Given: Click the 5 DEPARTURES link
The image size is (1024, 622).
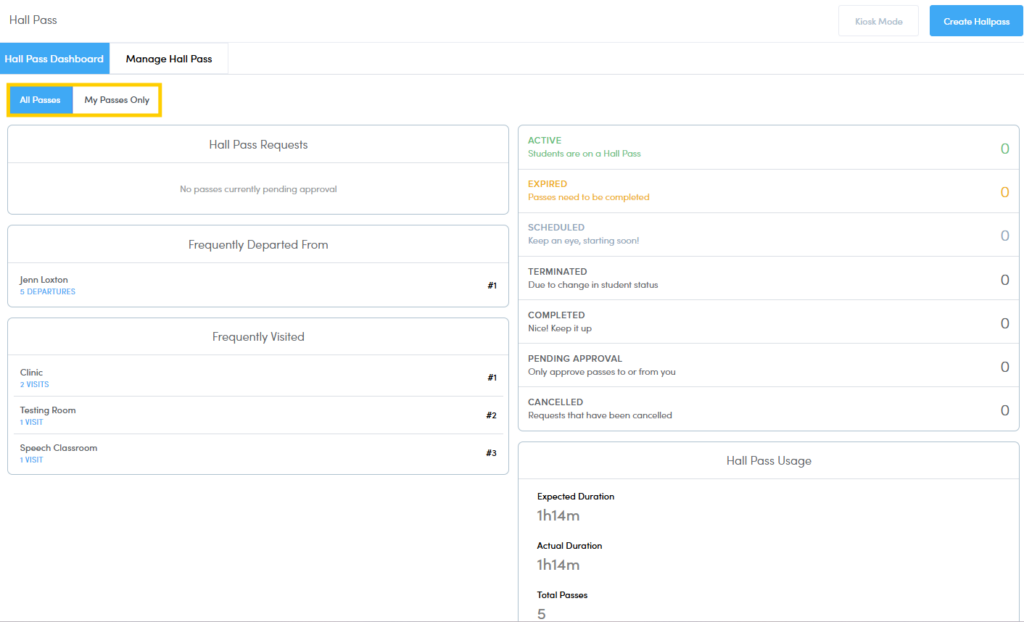Looking at the screenshot, I should (48, 291).
